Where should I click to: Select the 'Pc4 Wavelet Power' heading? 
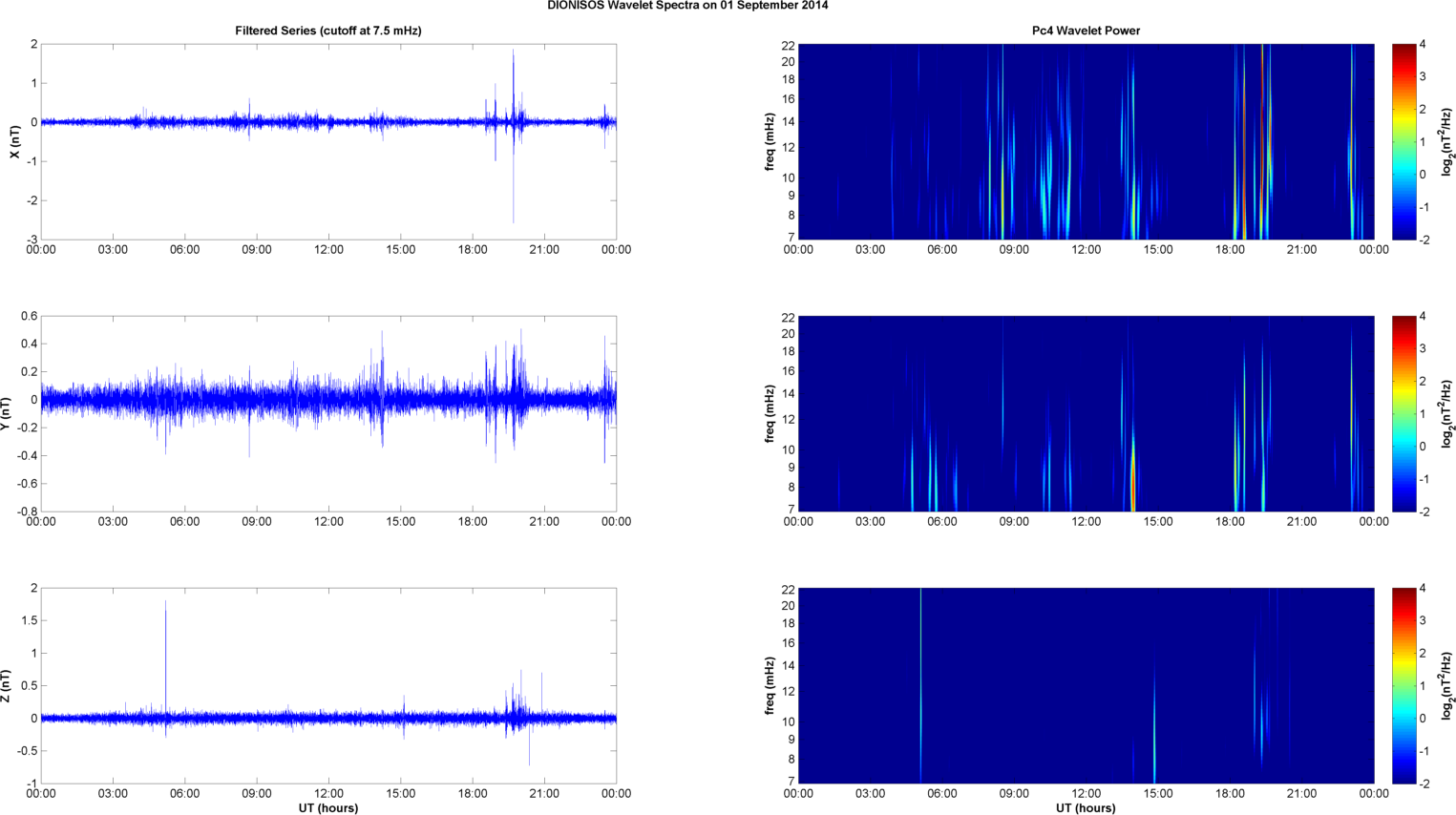point(1086,31)
